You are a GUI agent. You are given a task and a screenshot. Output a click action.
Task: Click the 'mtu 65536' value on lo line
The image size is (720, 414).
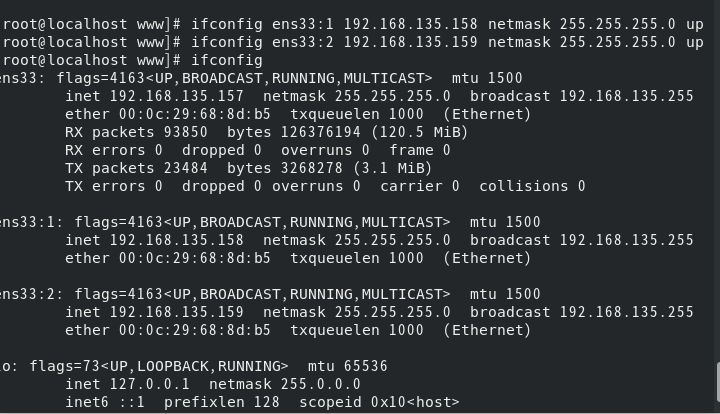coord(348,366)
